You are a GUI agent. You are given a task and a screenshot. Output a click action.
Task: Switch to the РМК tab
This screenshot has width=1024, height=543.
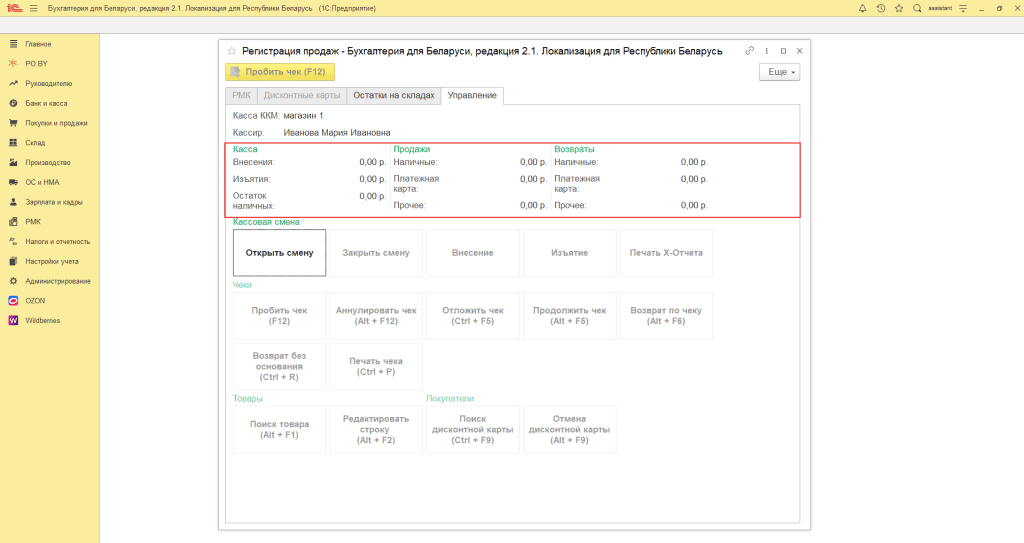click(x=241, y=95)
